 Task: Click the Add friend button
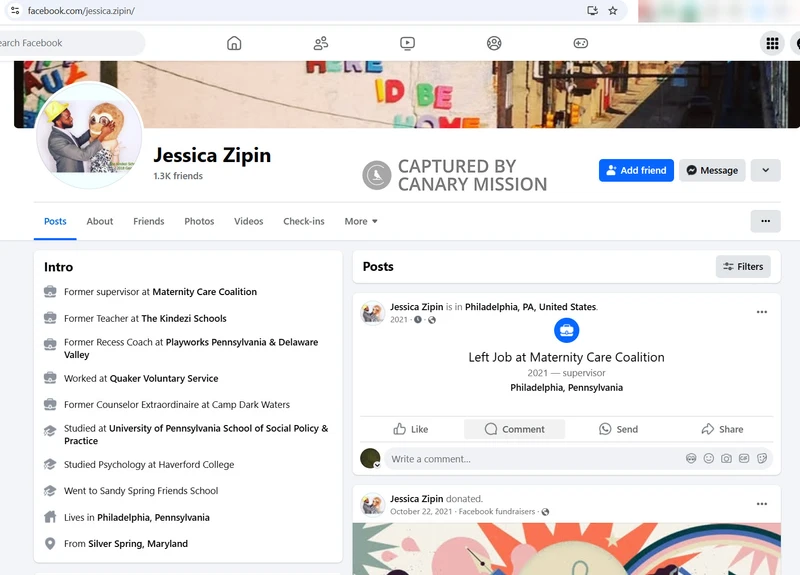coord(636,170)
